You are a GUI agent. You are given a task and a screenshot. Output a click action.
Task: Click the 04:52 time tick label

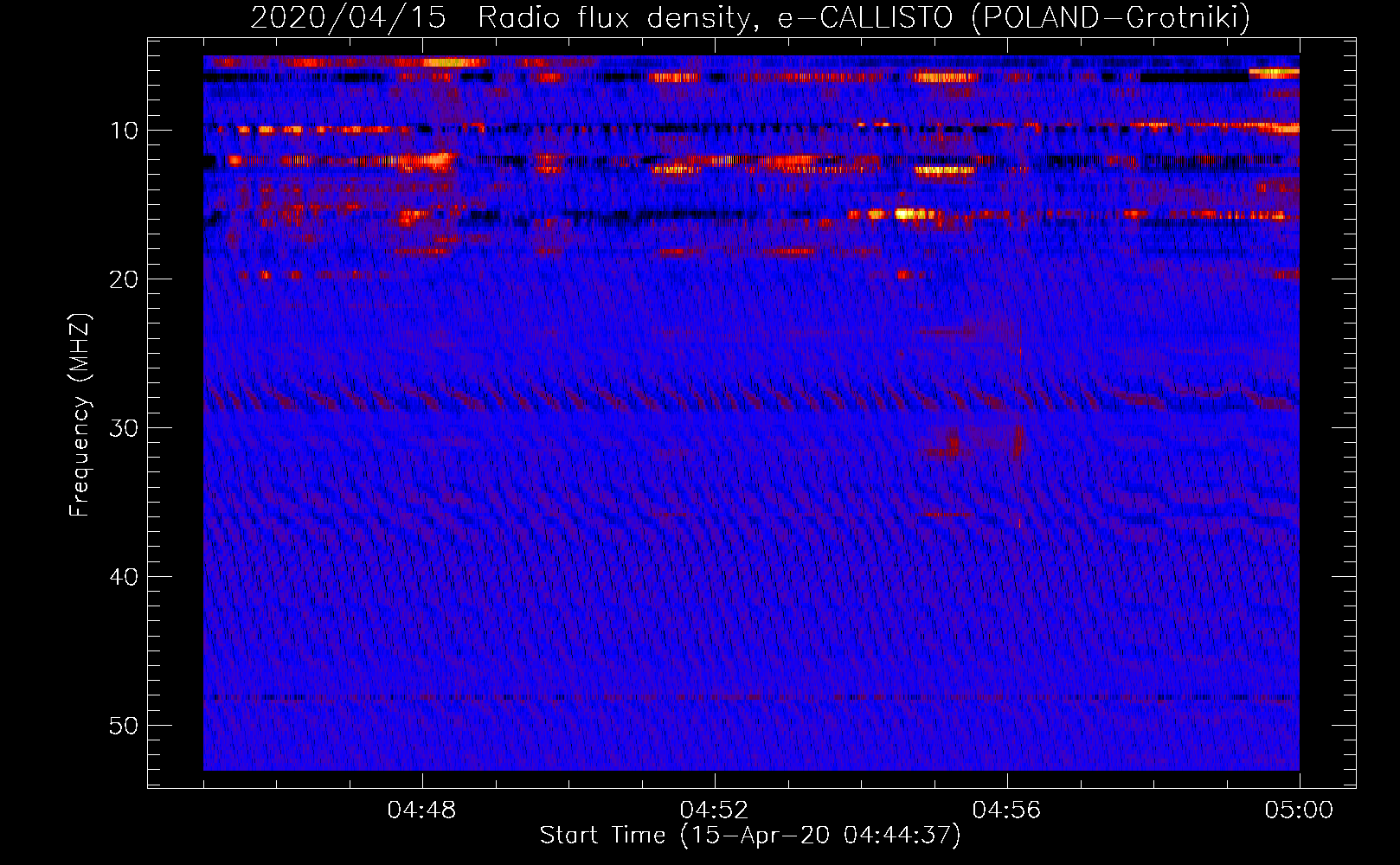click(x=714, y=811)
